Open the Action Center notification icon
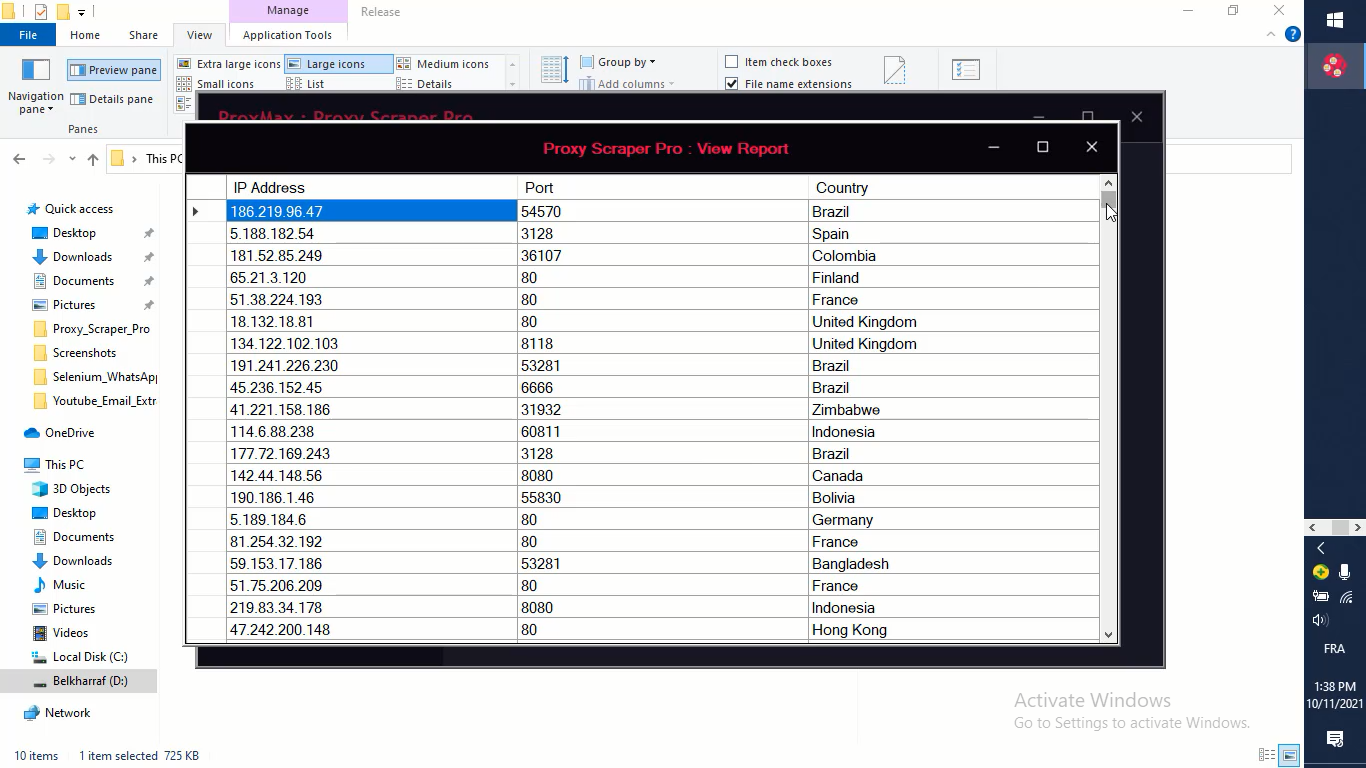Viewport: 1366px width, 768px height. (x=1334, y=739)
